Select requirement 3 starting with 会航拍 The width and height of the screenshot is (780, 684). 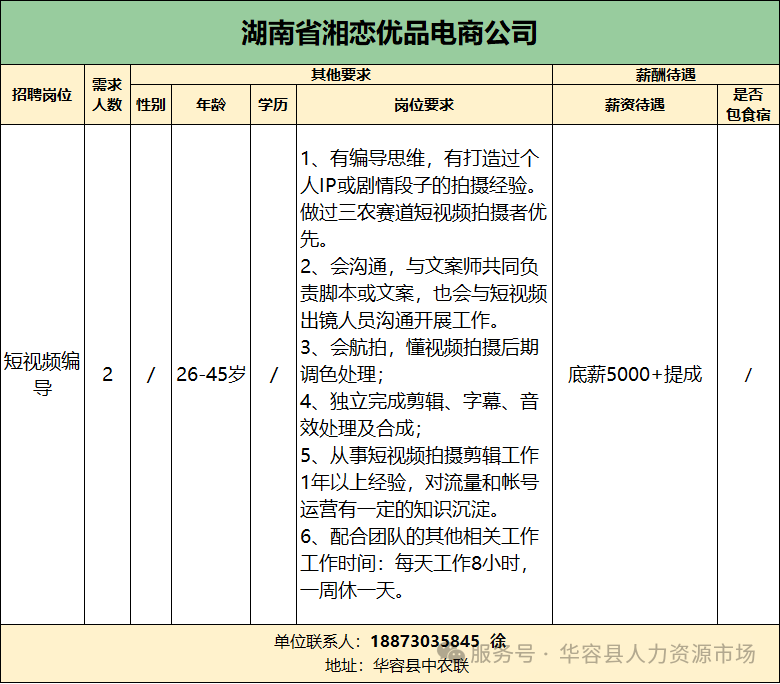tap(419, 361)
